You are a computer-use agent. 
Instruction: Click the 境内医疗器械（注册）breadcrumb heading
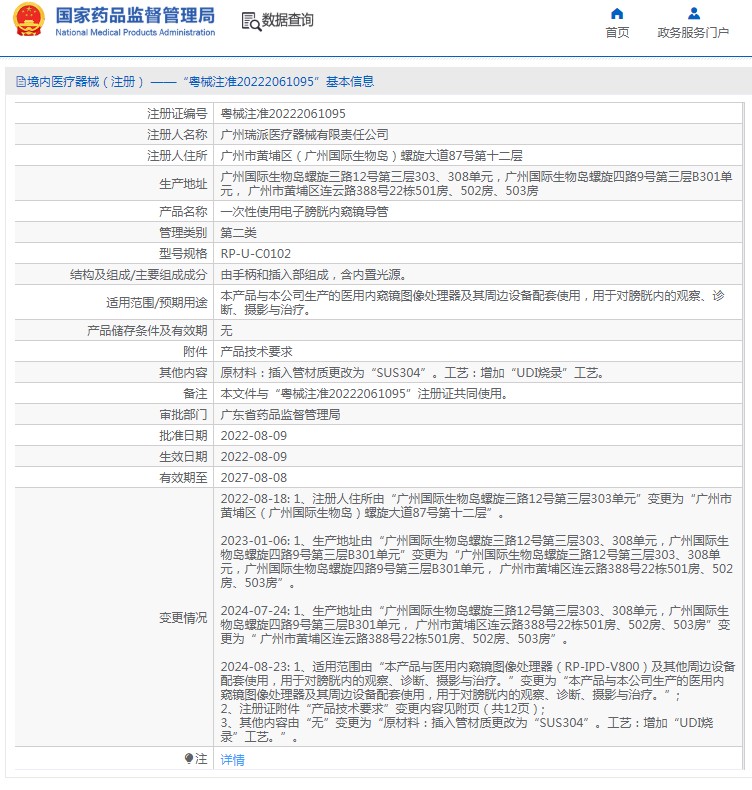[195, 82]
